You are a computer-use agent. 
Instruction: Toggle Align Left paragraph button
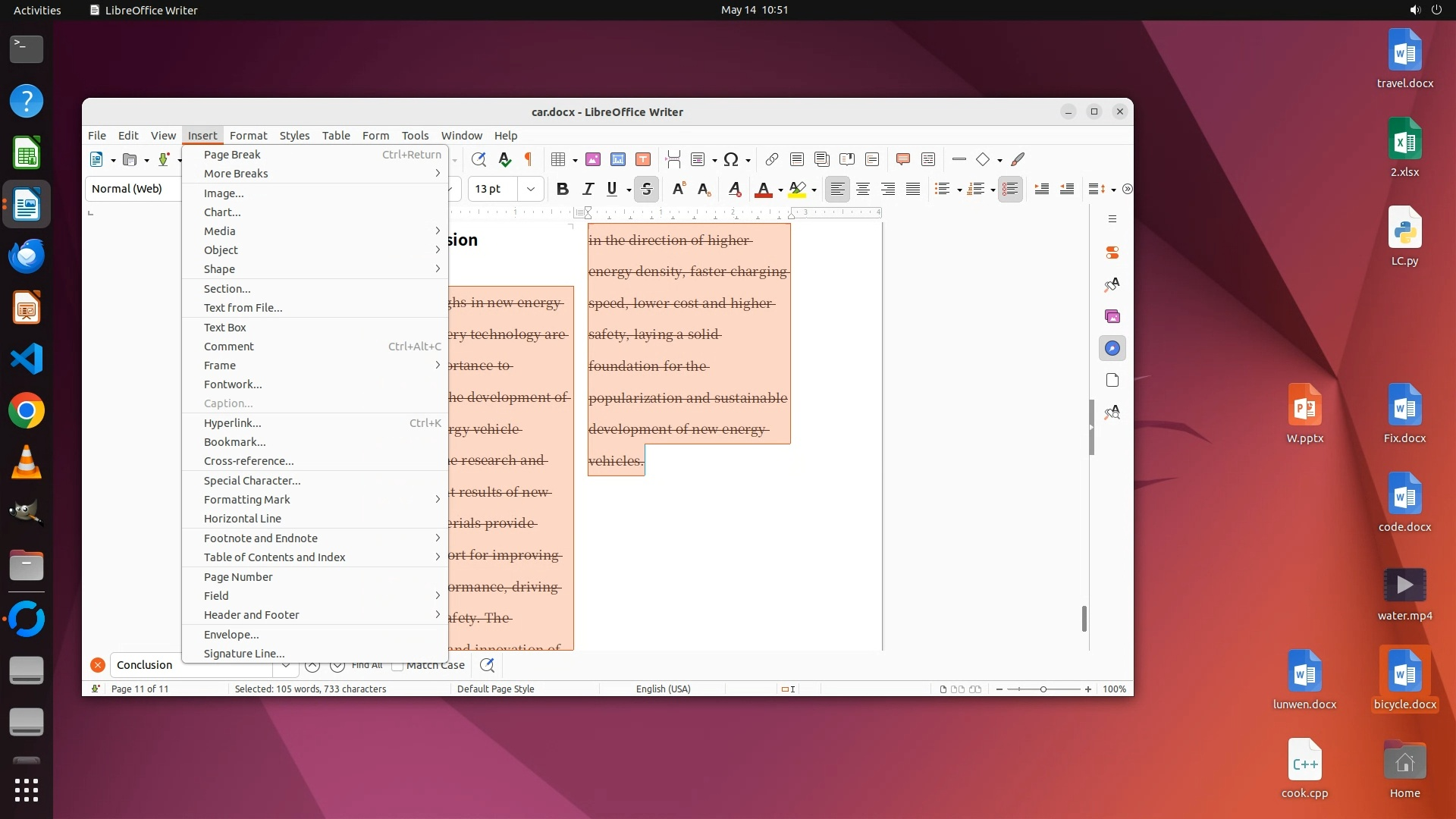837,189
